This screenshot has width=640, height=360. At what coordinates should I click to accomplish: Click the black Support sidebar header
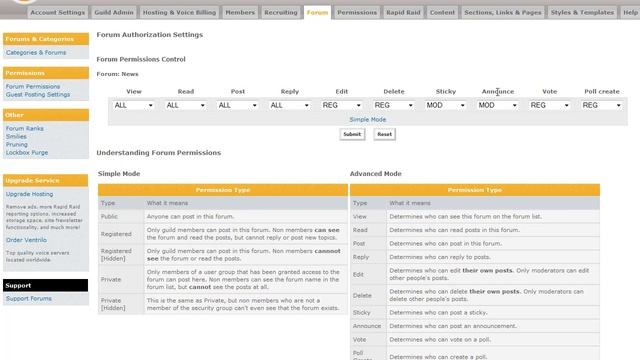(x=45, y=285)
